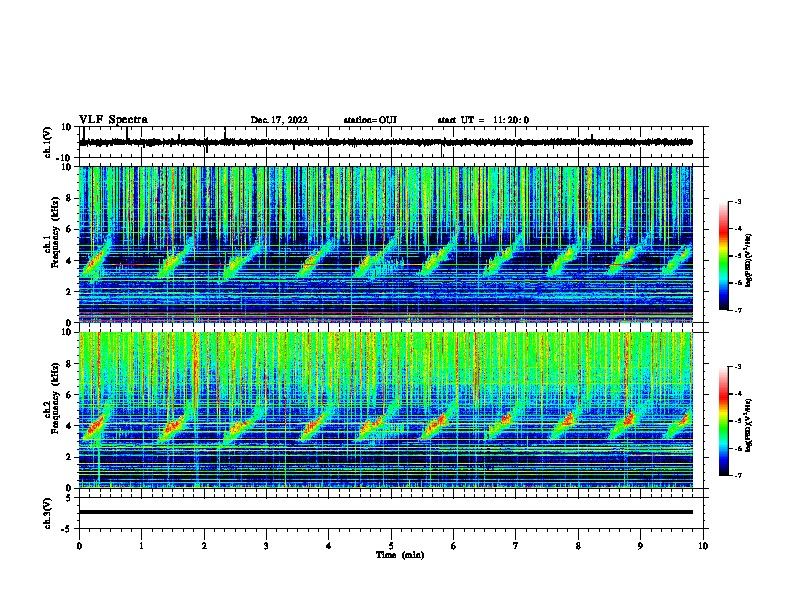Viewport: 792px width, 612px height.
Task: Click time axis tick label "3"
Action: 266,546
